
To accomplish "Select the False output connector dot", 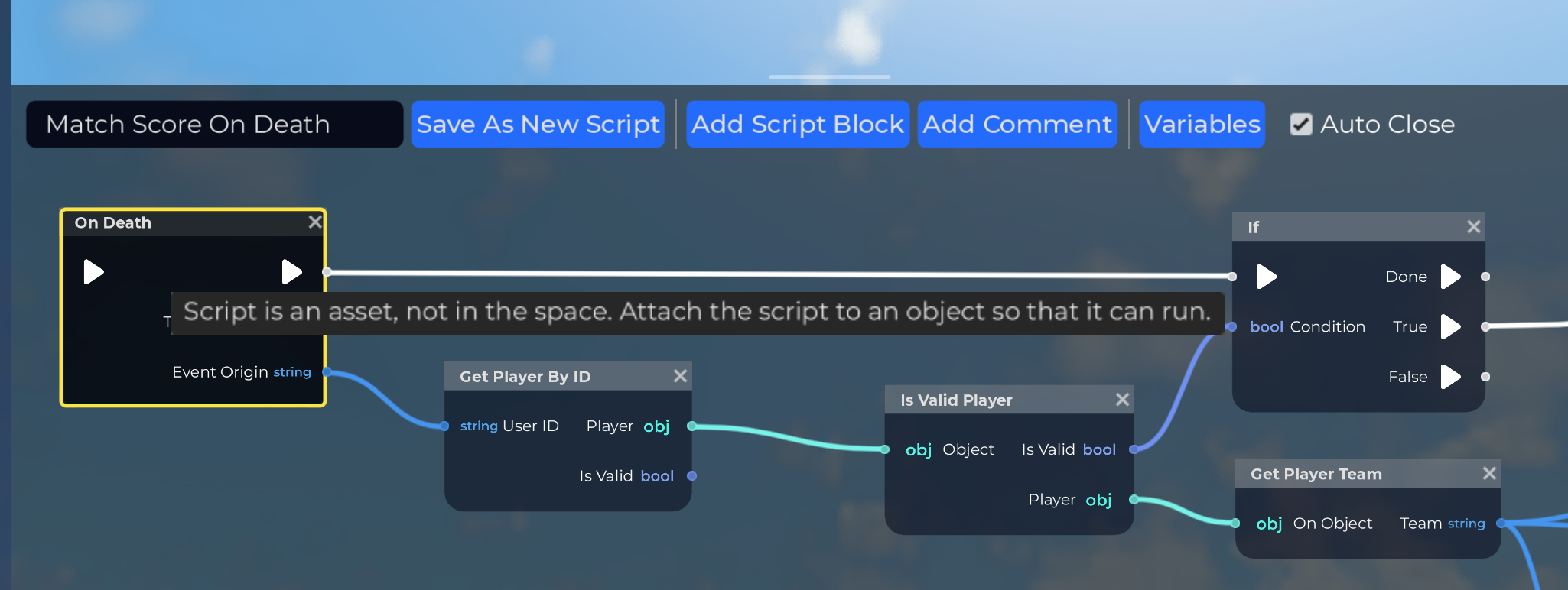I will click(x=1485, y=377).
